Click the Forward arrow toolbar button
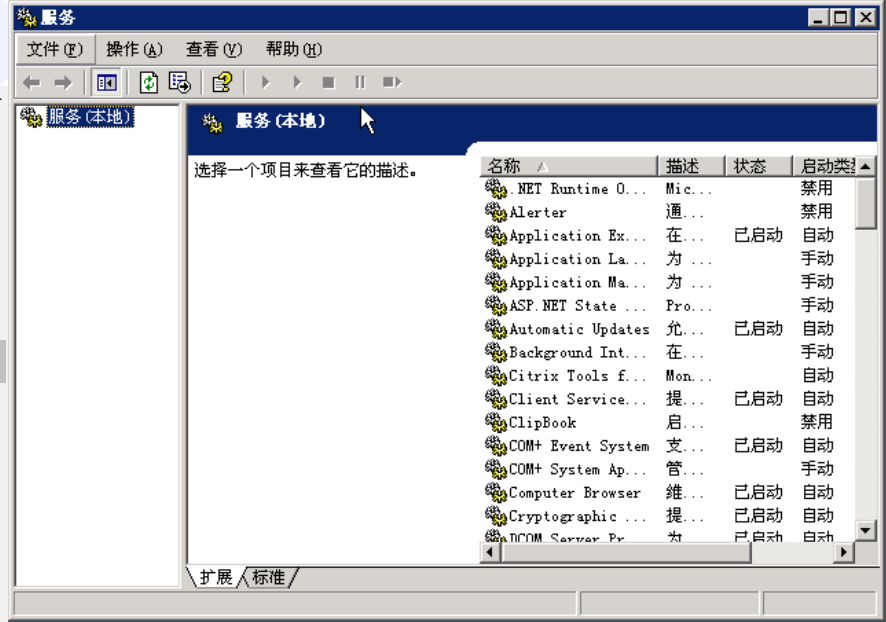886x622 pixels. (x=63, y=83)
